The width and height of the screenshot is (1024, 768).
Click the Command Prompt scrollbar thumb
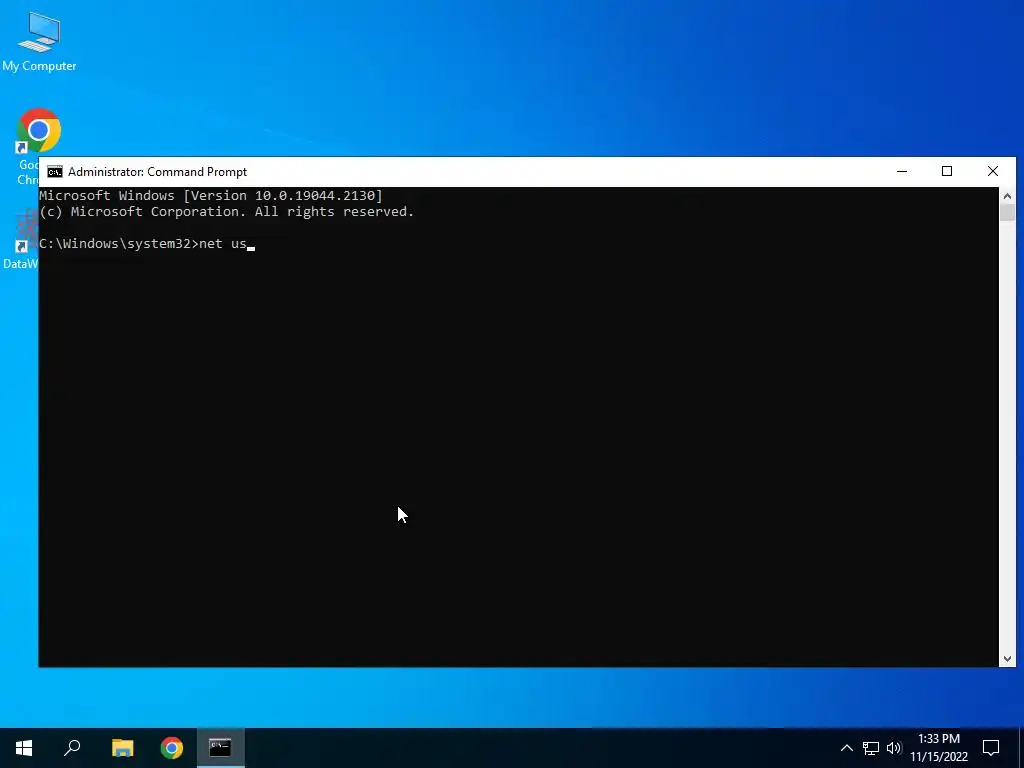[1007, 213]
